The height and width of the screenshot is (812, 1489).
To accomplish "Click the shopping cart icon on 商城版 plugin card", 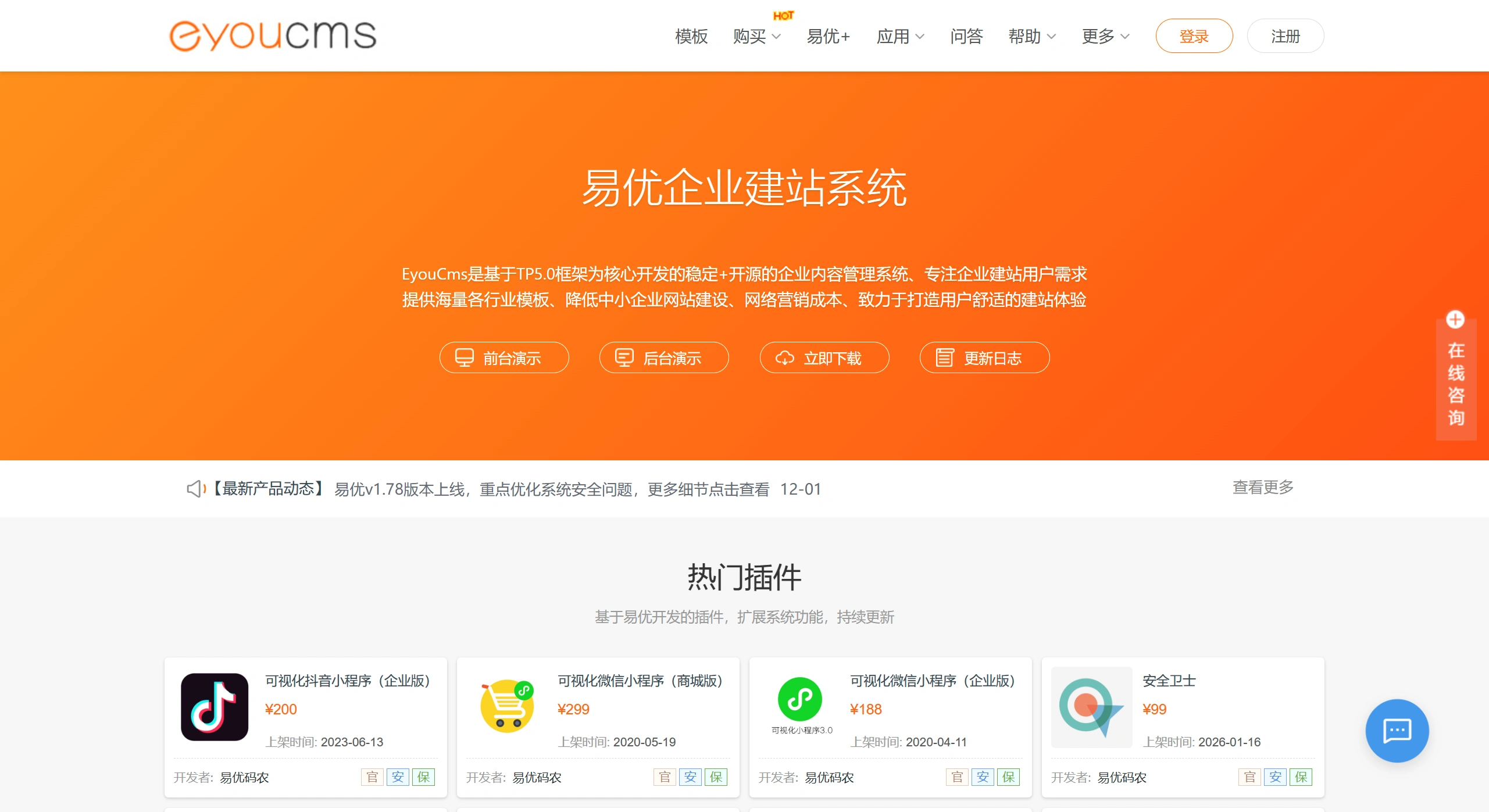I will (x=507, y=704).
